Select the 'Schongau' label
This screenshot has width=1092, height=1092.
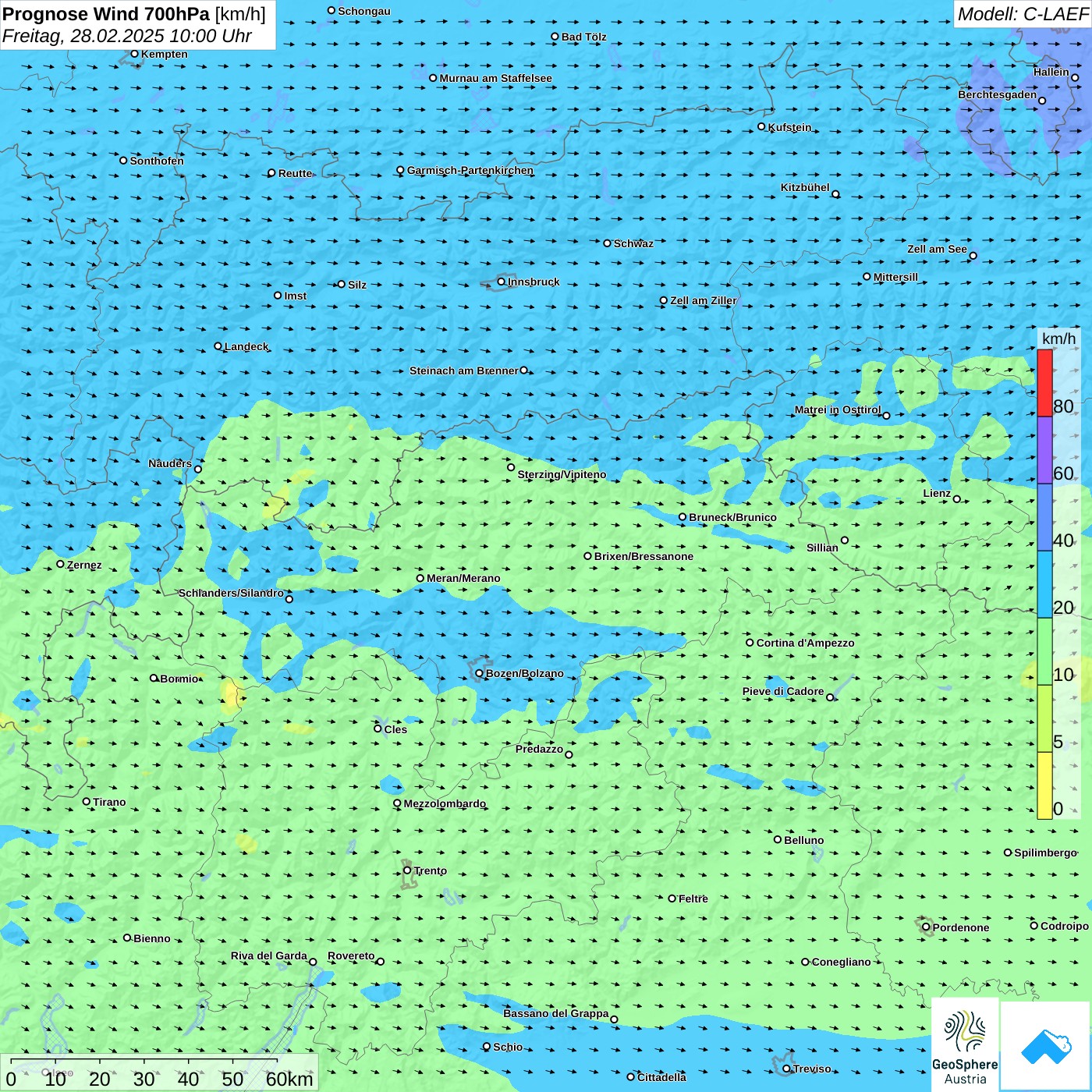tap(364, 11)
